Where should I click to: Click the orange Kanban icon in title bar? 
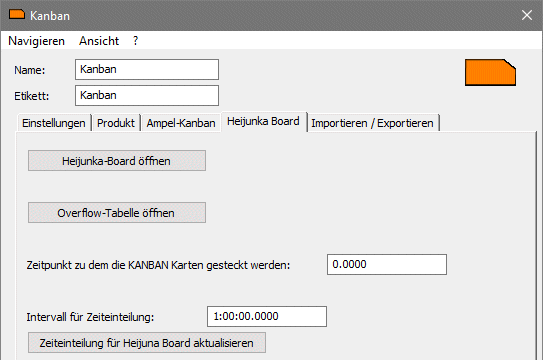click(17, 15)
